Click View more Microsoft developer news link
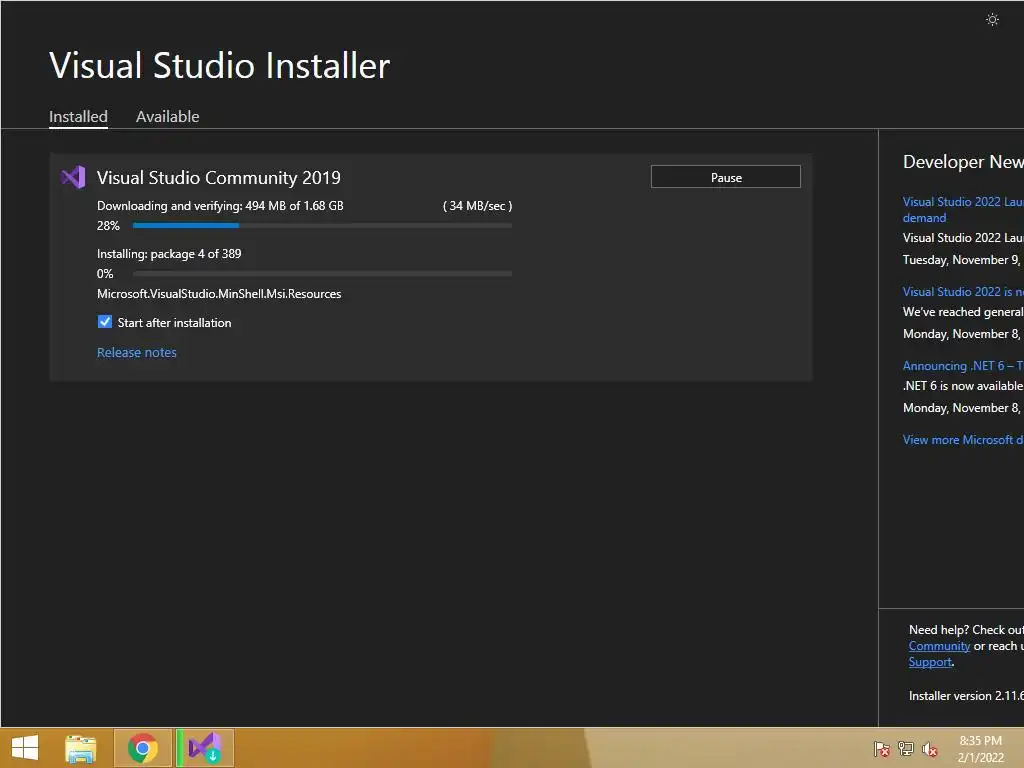The width and height of the screenshot is (1024, 768). [x=963, y=440]
